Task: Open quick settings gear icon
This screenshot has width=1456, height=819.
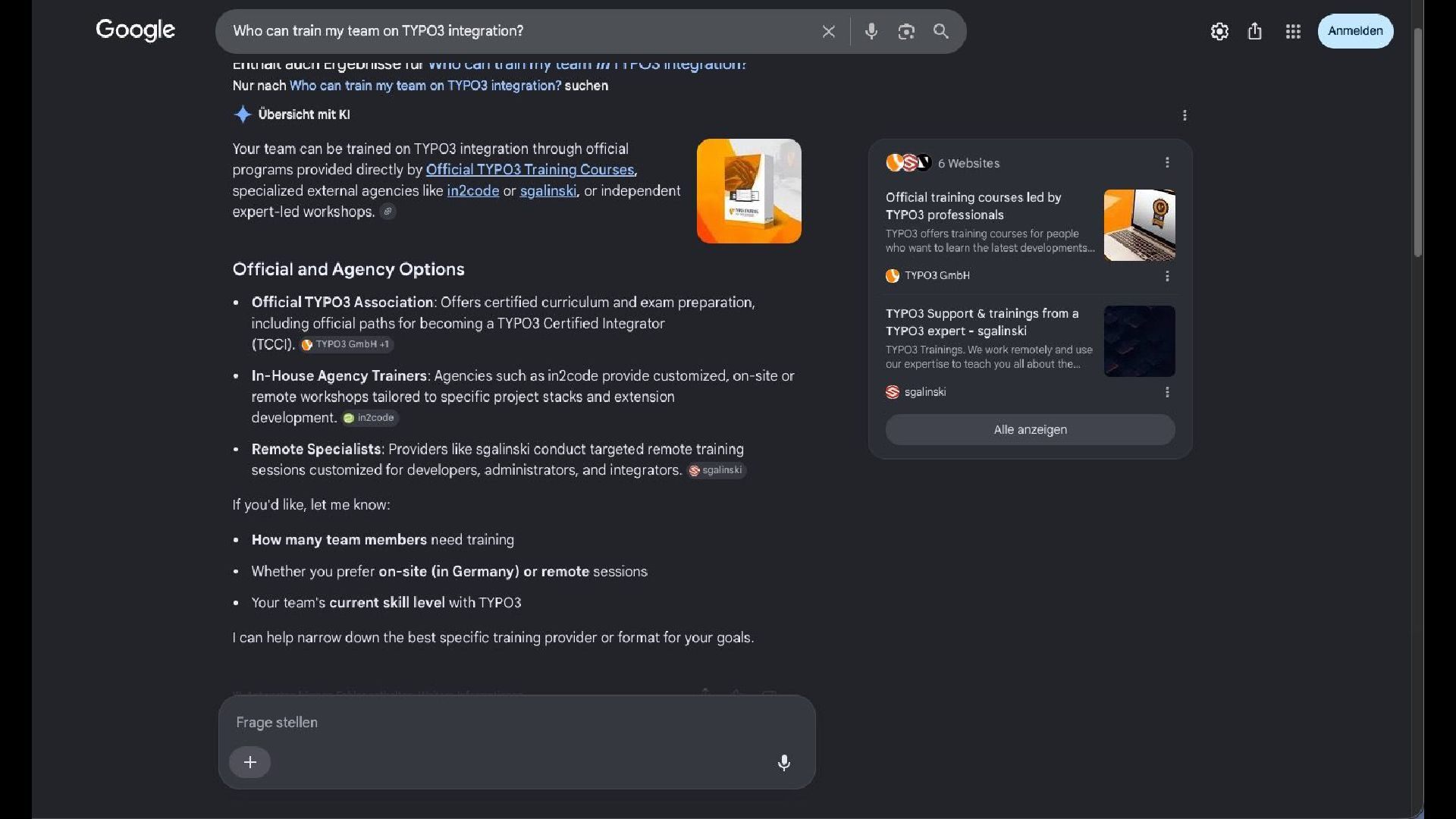Action: [x=1219, y=31]
